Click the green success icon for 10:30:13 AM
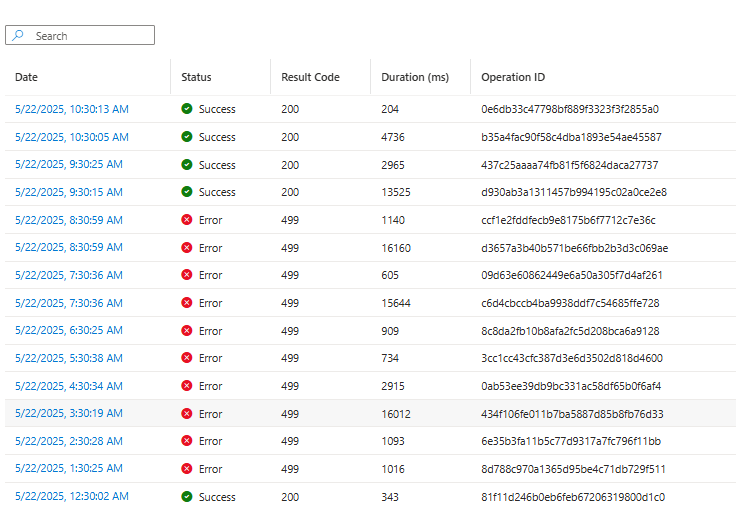Screen dimensions: 736x508 (187, 109)
